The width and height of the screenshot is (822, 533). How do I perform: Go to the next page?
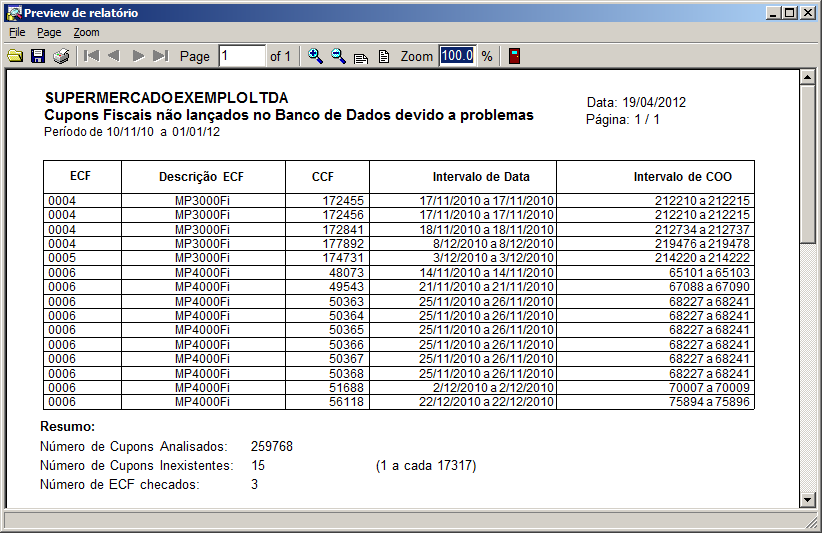(138, 56)
